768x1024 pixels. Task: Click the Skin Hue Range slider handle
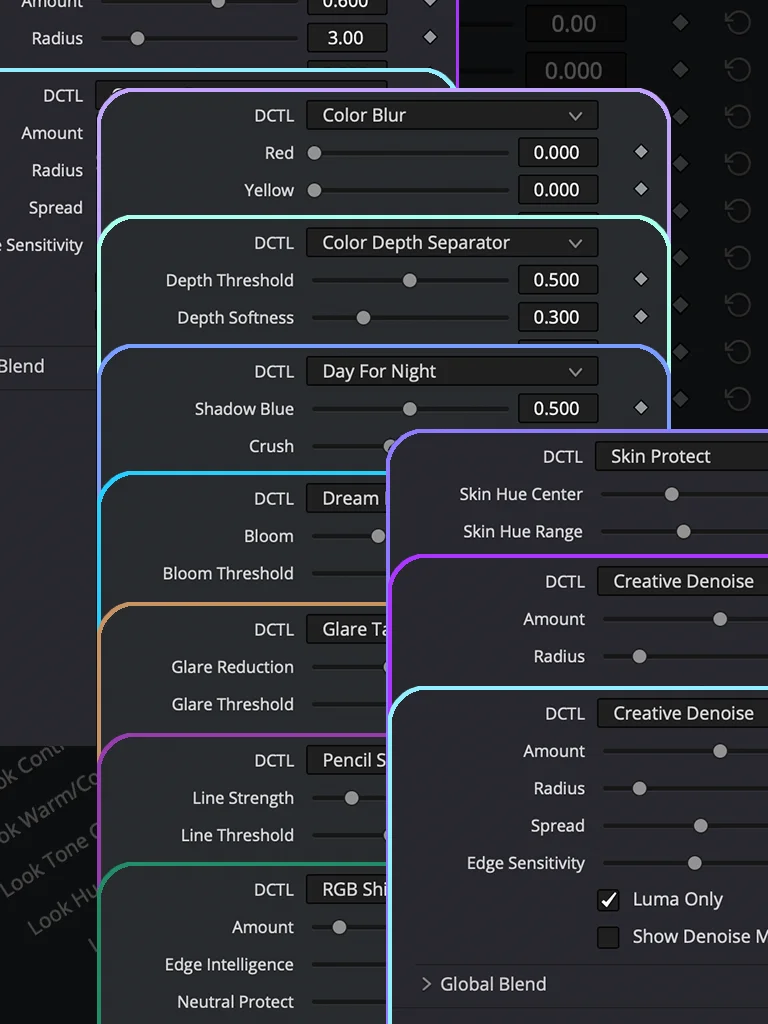683,532
